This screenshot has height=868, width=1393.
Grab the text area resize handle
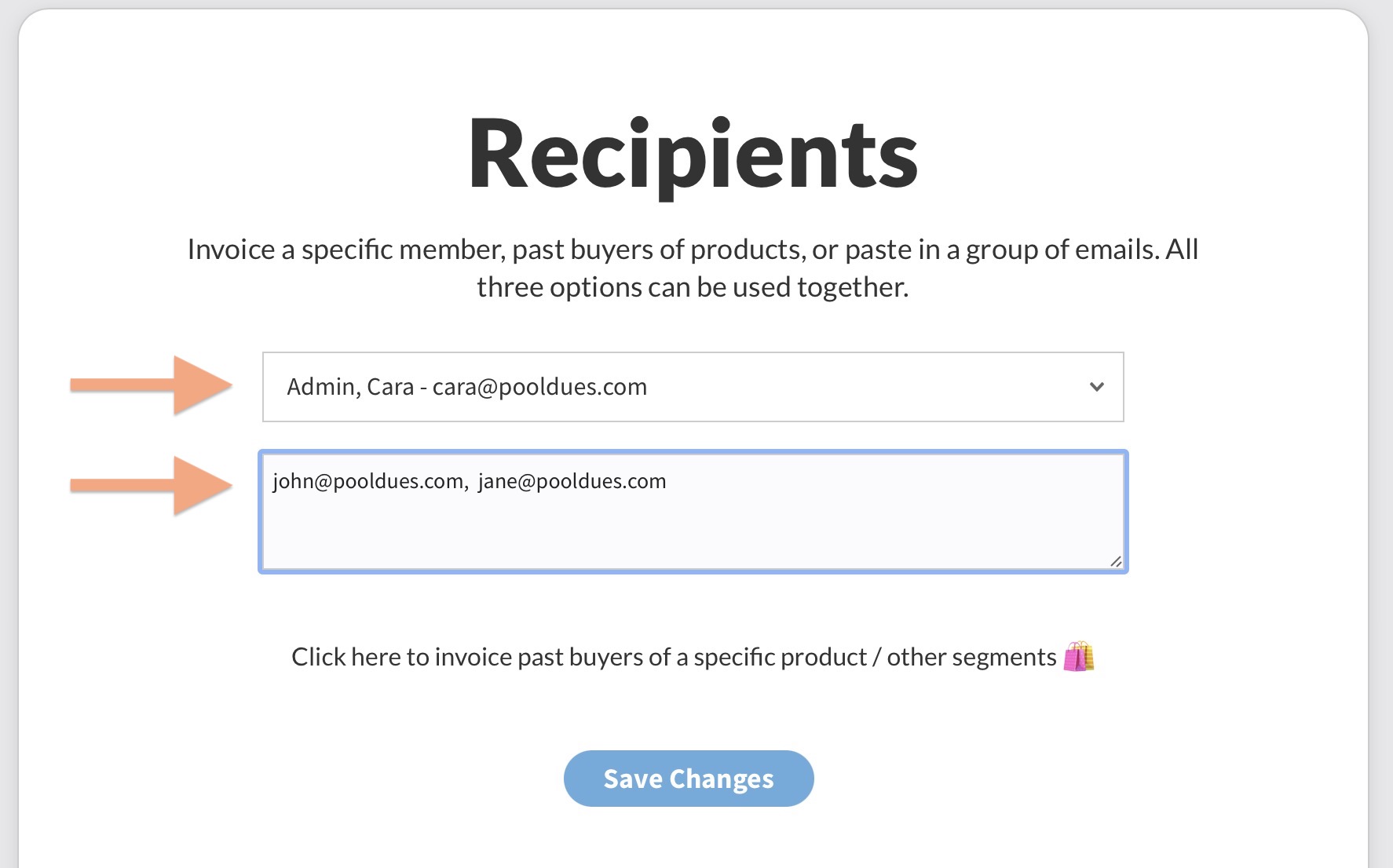1116,561
